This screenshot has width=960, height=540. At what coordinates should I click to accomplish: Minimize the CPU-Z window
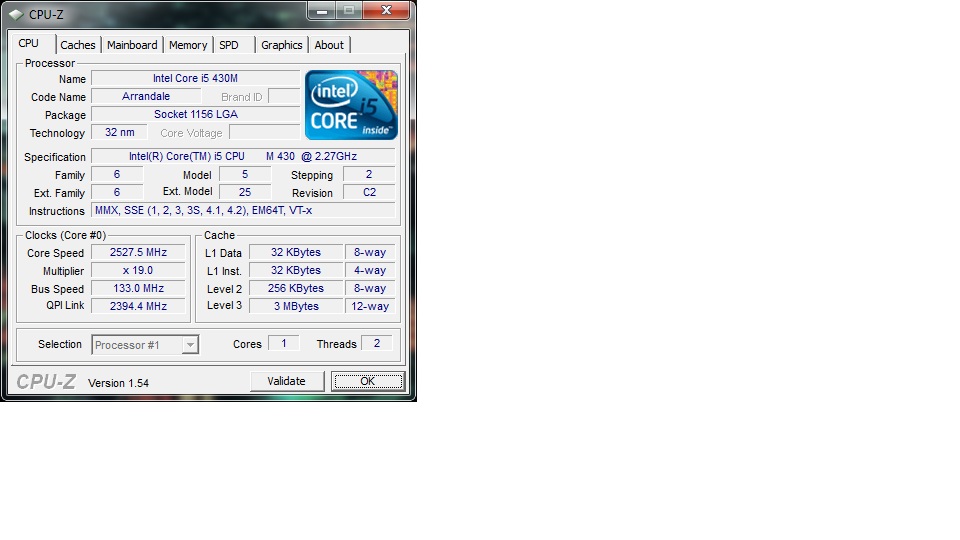tap(322, 10)
